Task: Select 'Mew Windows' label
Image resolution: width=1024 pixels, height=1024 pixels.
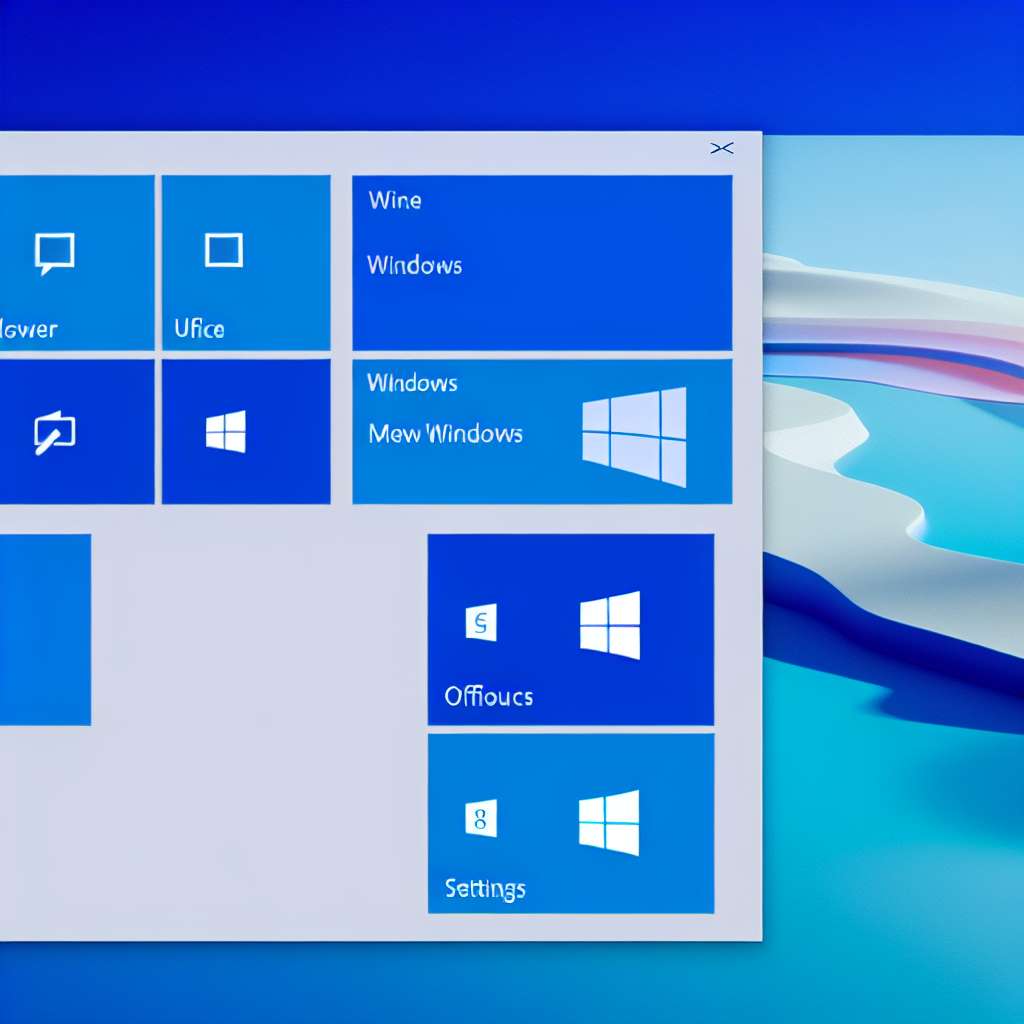Action: pyautogui.click(x=445, y=434)
